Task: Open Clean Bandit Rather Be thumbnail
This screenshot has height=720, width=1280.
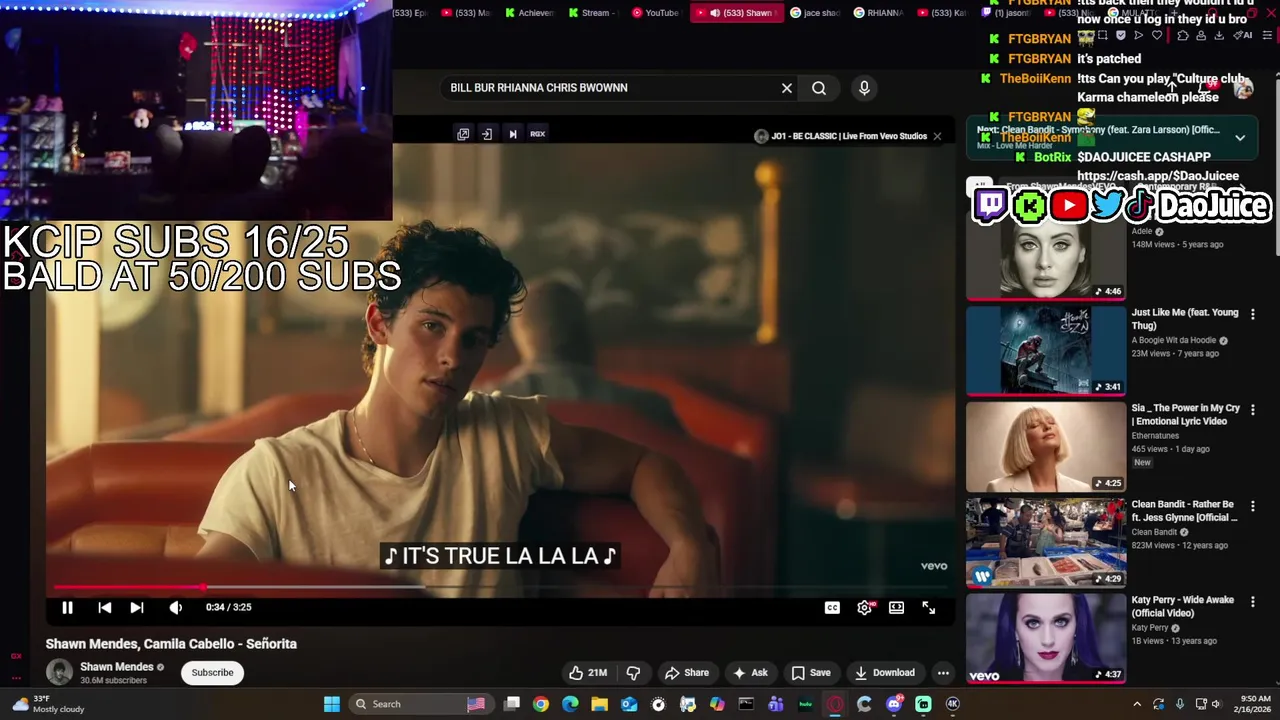Action: [1046, 543]
